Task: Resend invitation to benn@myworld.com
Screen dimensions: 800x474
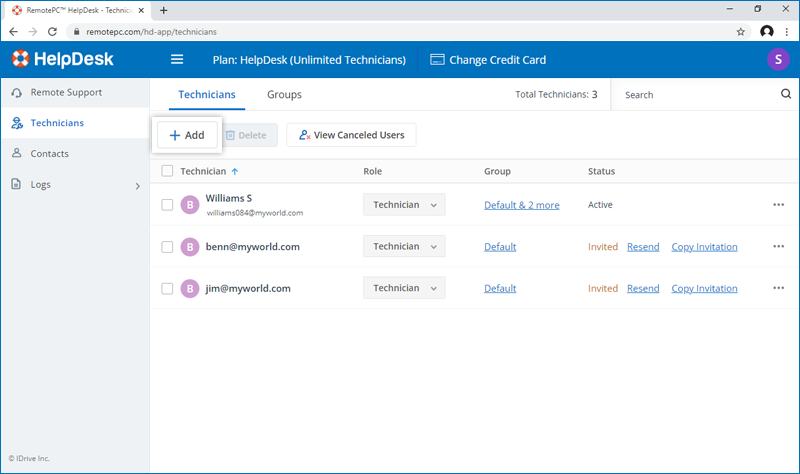Action: (x=643, y=247)
